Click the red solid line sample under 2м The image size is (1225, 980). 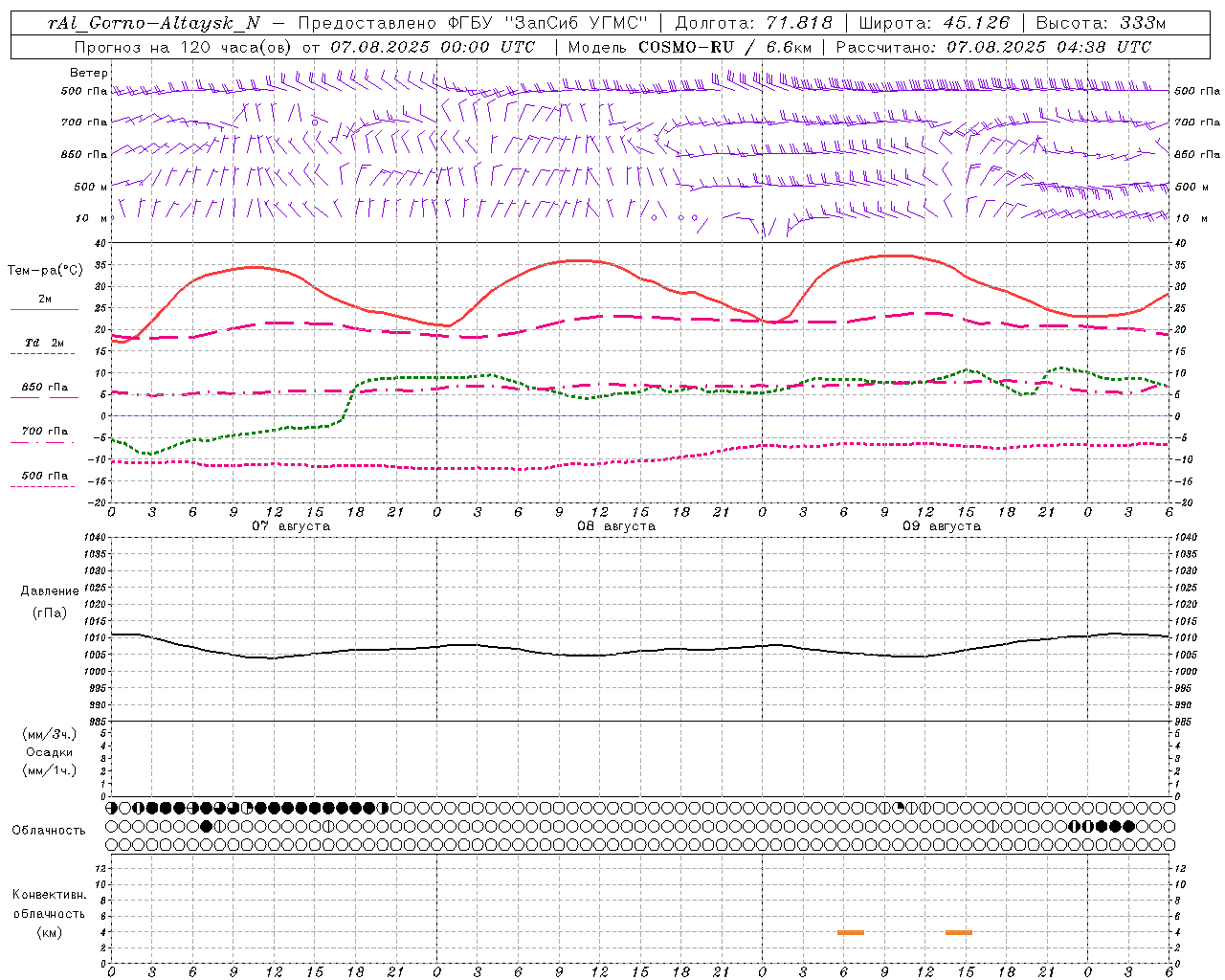coord(44,310)
